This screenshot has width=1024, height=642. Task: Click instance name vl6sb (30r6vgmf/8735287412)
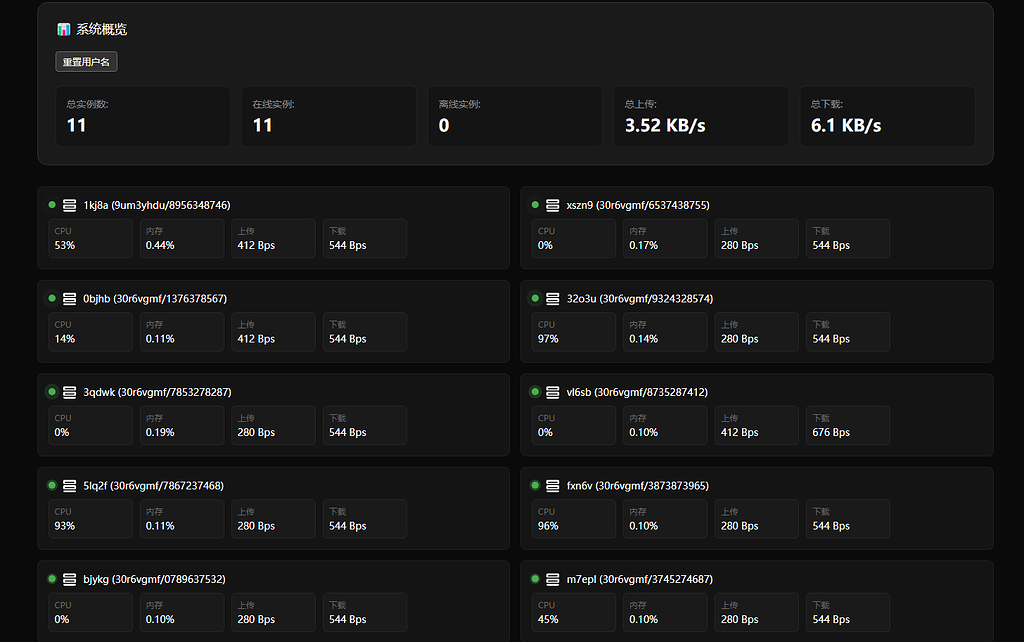pyautogui.click(x=637, y=392)
